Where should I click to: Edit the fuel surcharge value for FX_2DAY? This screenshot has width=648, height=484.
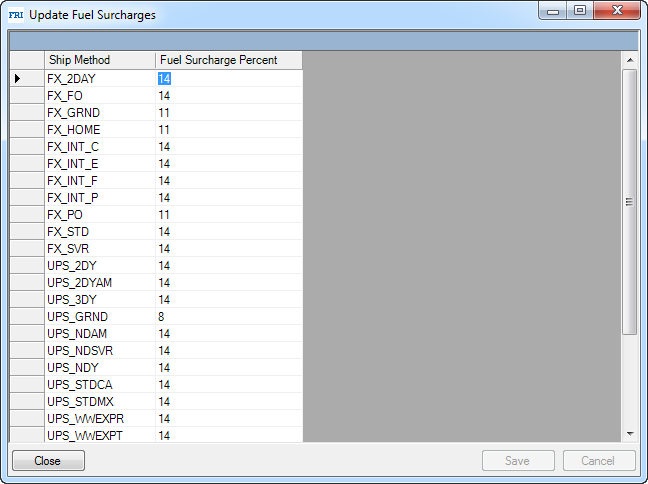[228, 78]
